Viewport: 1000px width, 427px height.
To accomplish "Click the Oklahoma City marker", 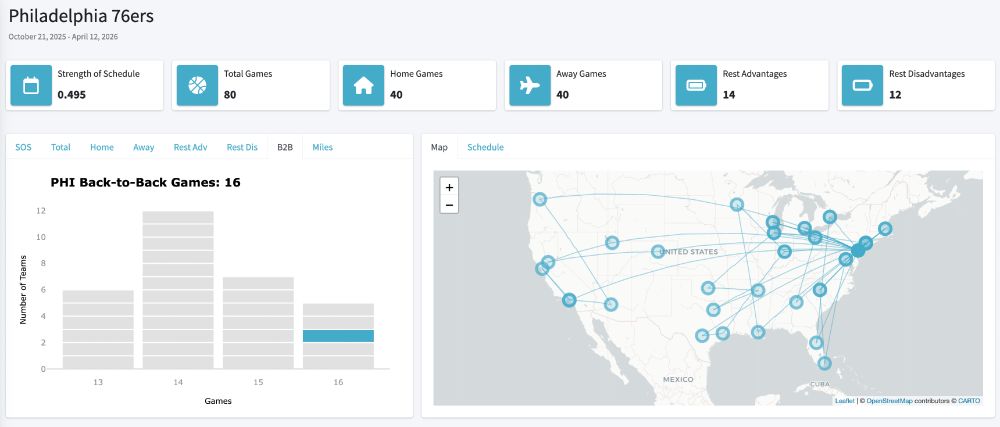I will 708,288.
